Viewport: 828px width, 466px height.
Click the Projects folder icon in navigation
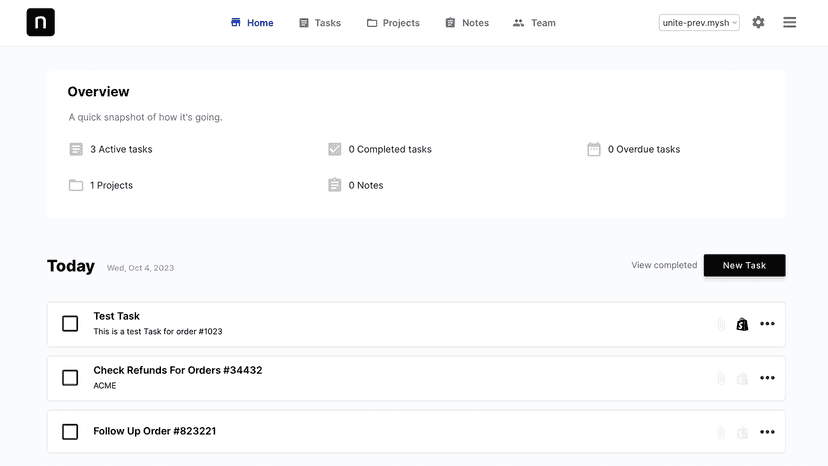(372, 23)
